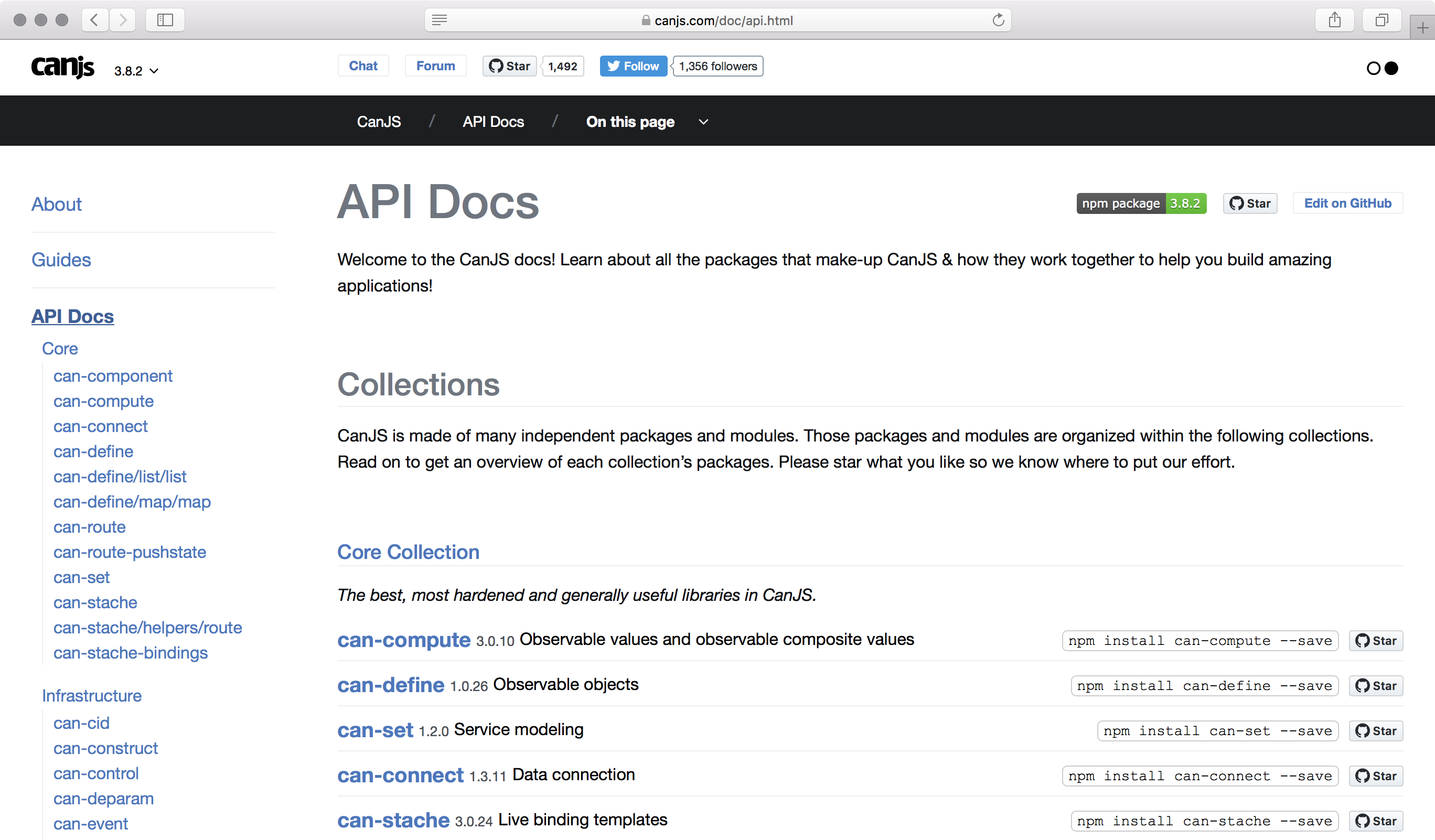Click Edit on GitHub button
Image resolution: width=1435 pixels, height=840 pixels.
(1348, 203)
